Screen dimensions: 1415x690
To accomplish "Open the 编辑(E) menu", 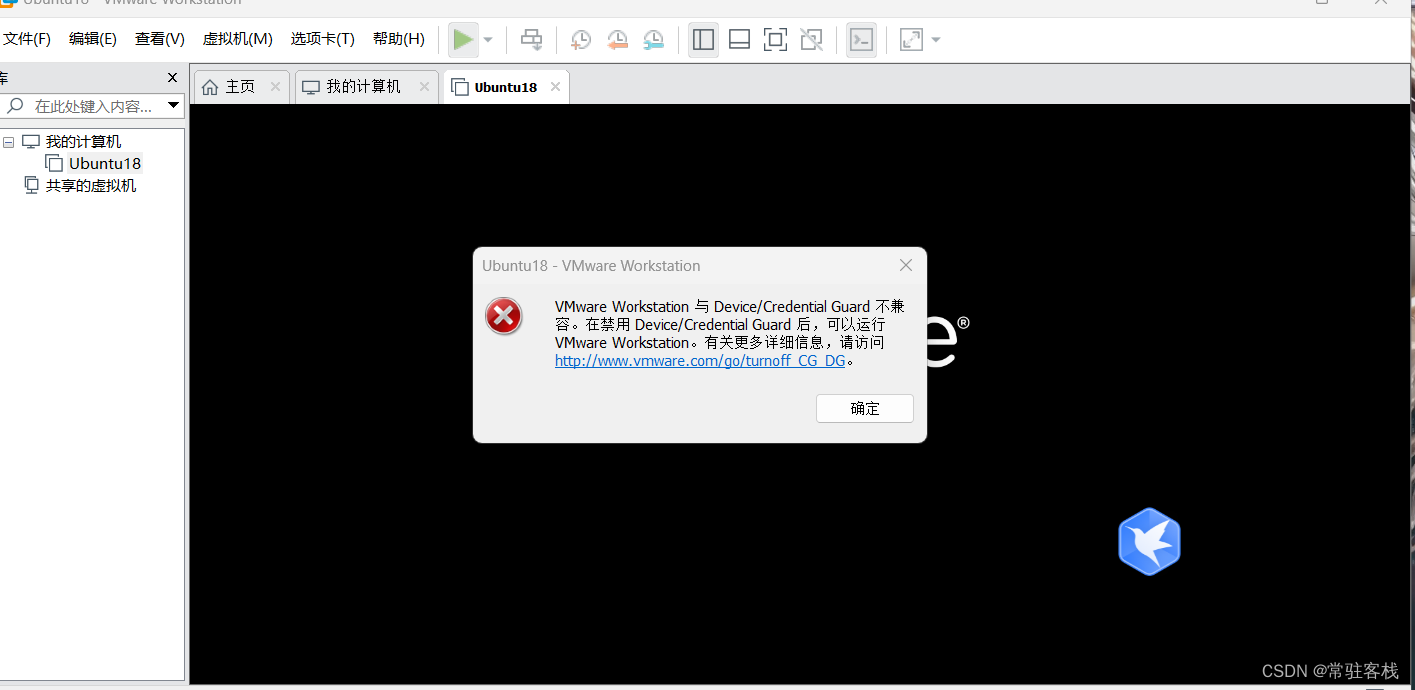I will [x=92, y=39].
